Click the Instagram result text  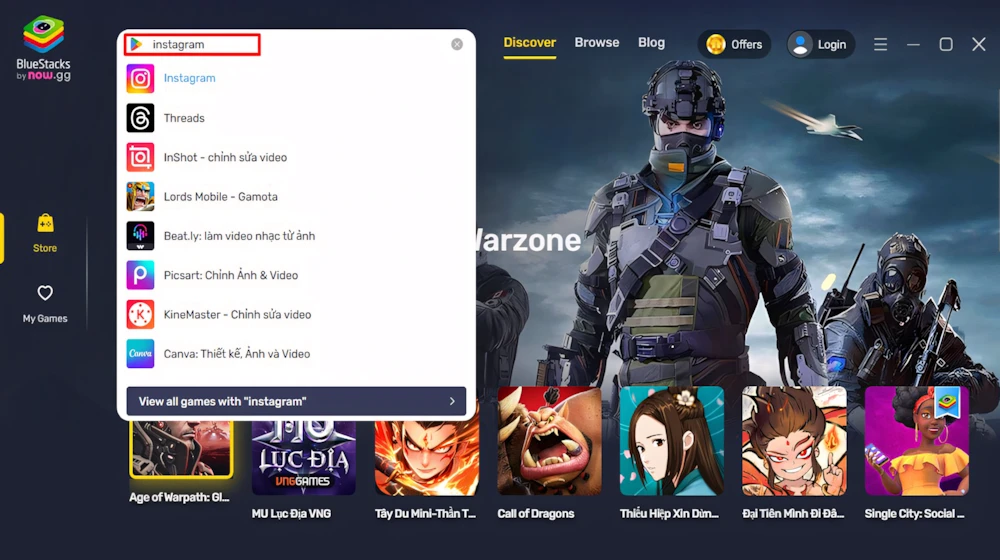click(189, 78)
